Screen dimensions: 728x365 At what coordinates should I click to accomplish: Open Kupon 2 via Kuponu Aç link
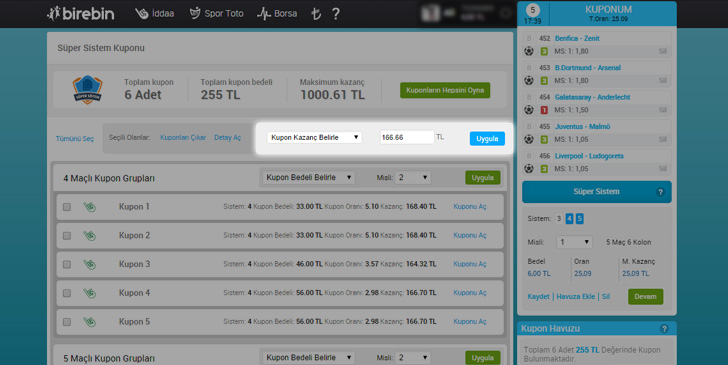(x=470, y=235)
